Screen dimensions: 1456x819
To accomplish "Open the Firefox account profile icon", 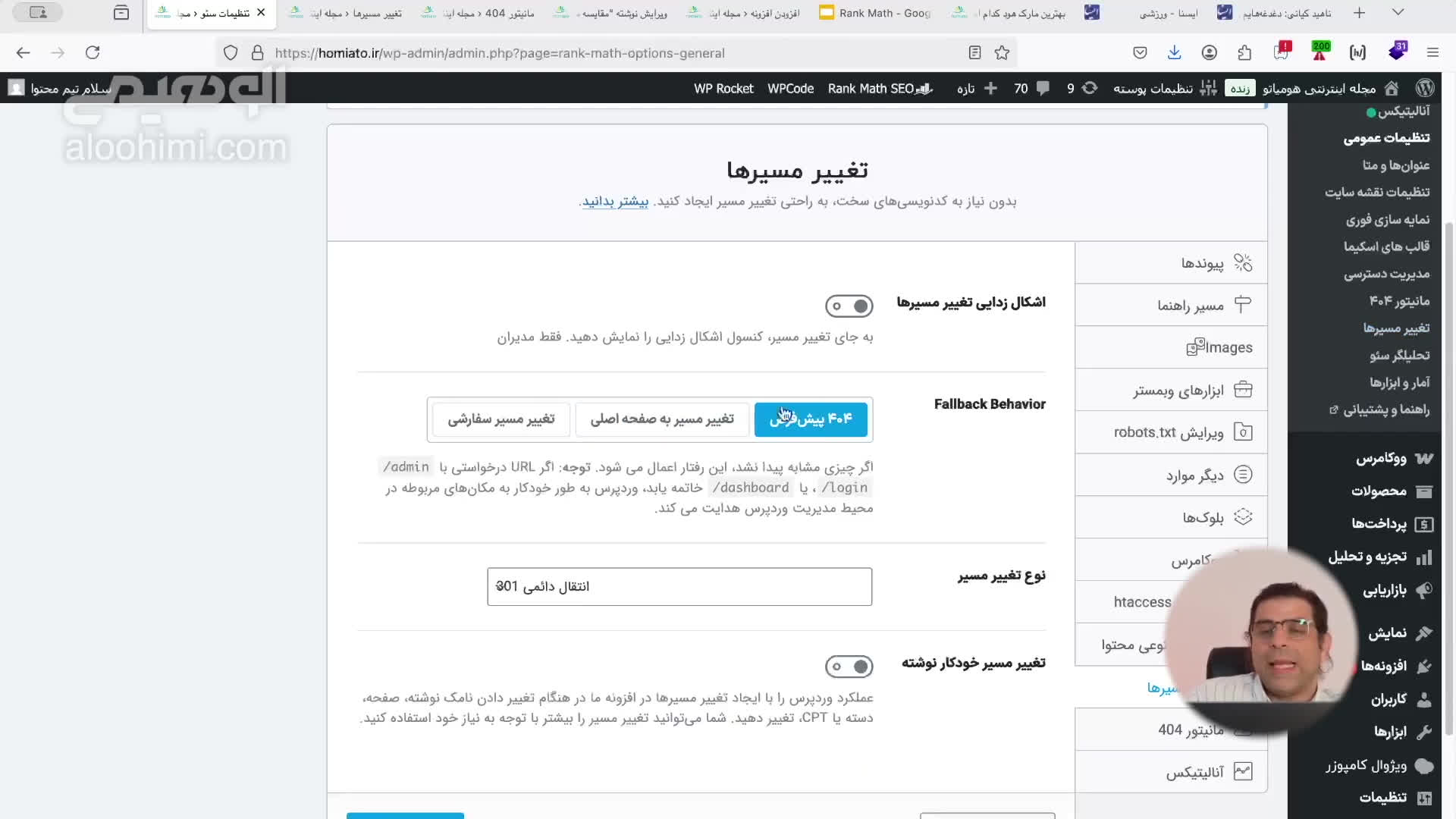I will pos(1210,53).
